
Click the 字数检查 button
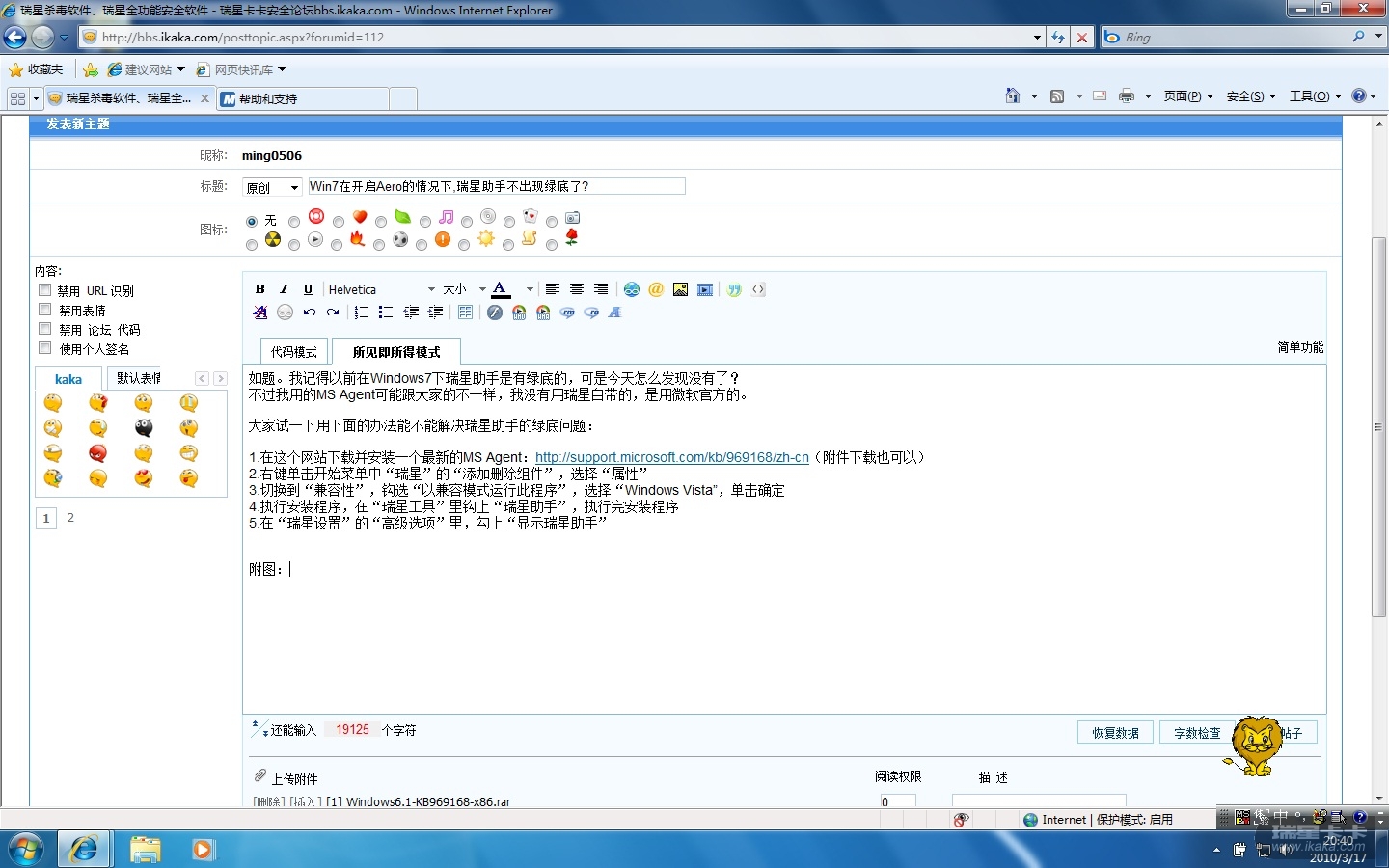1197,733
